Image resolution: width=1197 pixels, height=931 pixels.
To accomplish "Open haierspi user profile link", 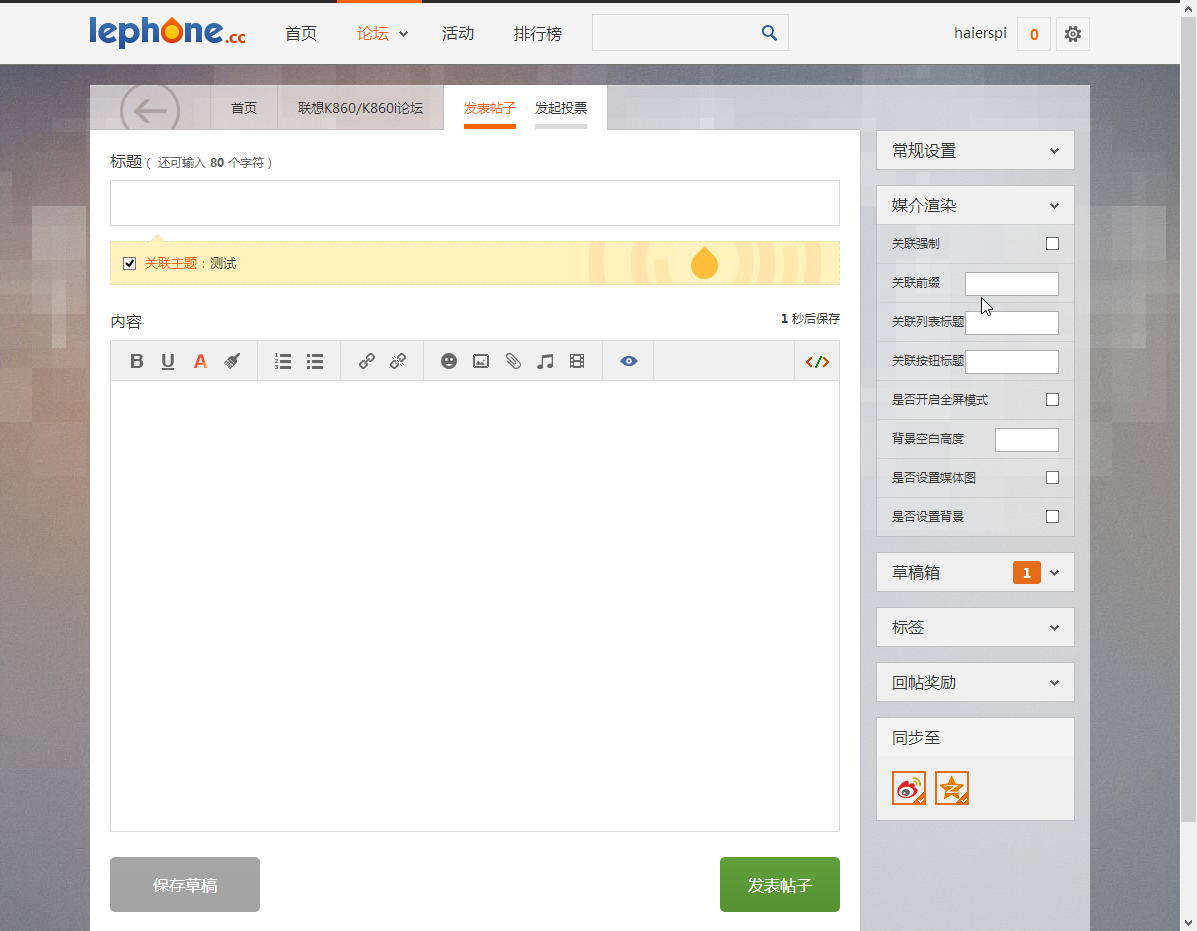I will tap(980, 33).
